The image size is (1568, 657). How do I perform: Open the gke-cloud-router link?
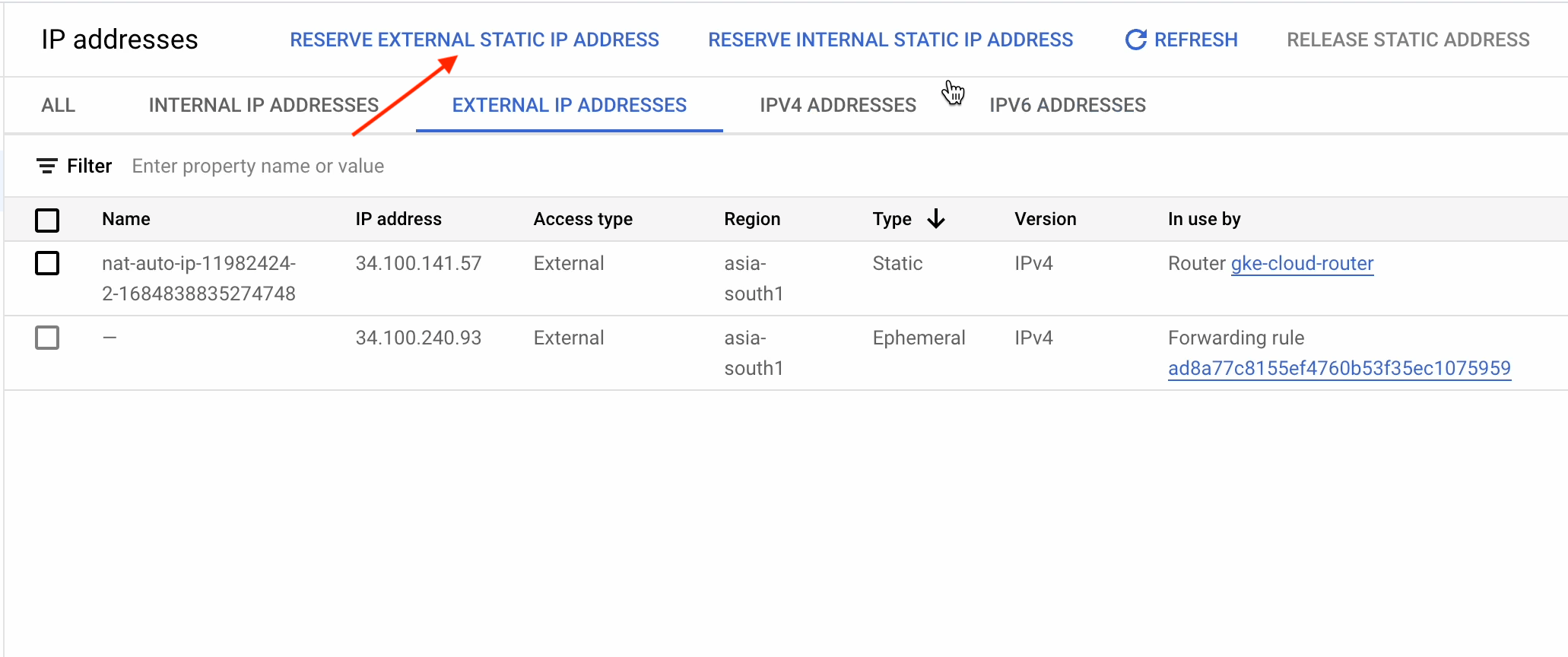[1302, 264]
